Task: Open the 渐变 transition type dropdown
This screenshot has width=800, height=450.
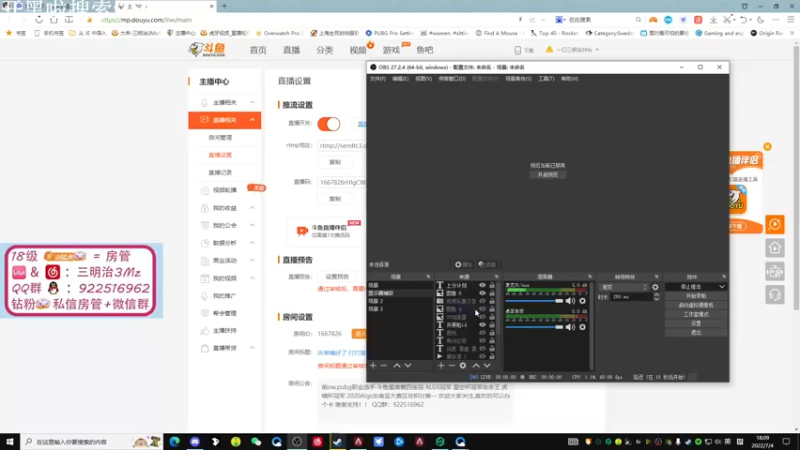Action: point(623,287)
